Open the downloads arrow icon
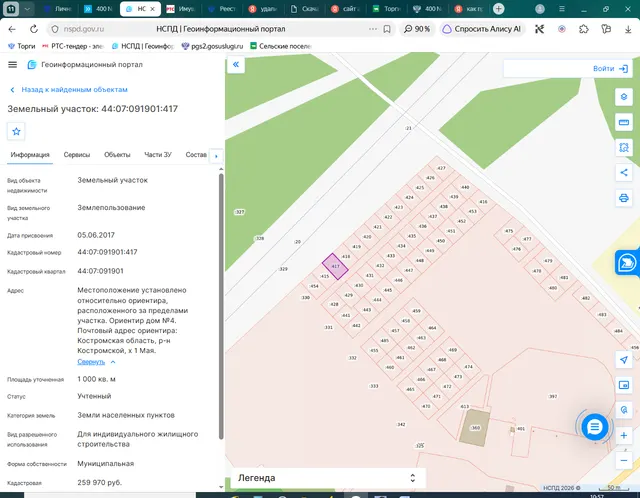 [628, 29]
